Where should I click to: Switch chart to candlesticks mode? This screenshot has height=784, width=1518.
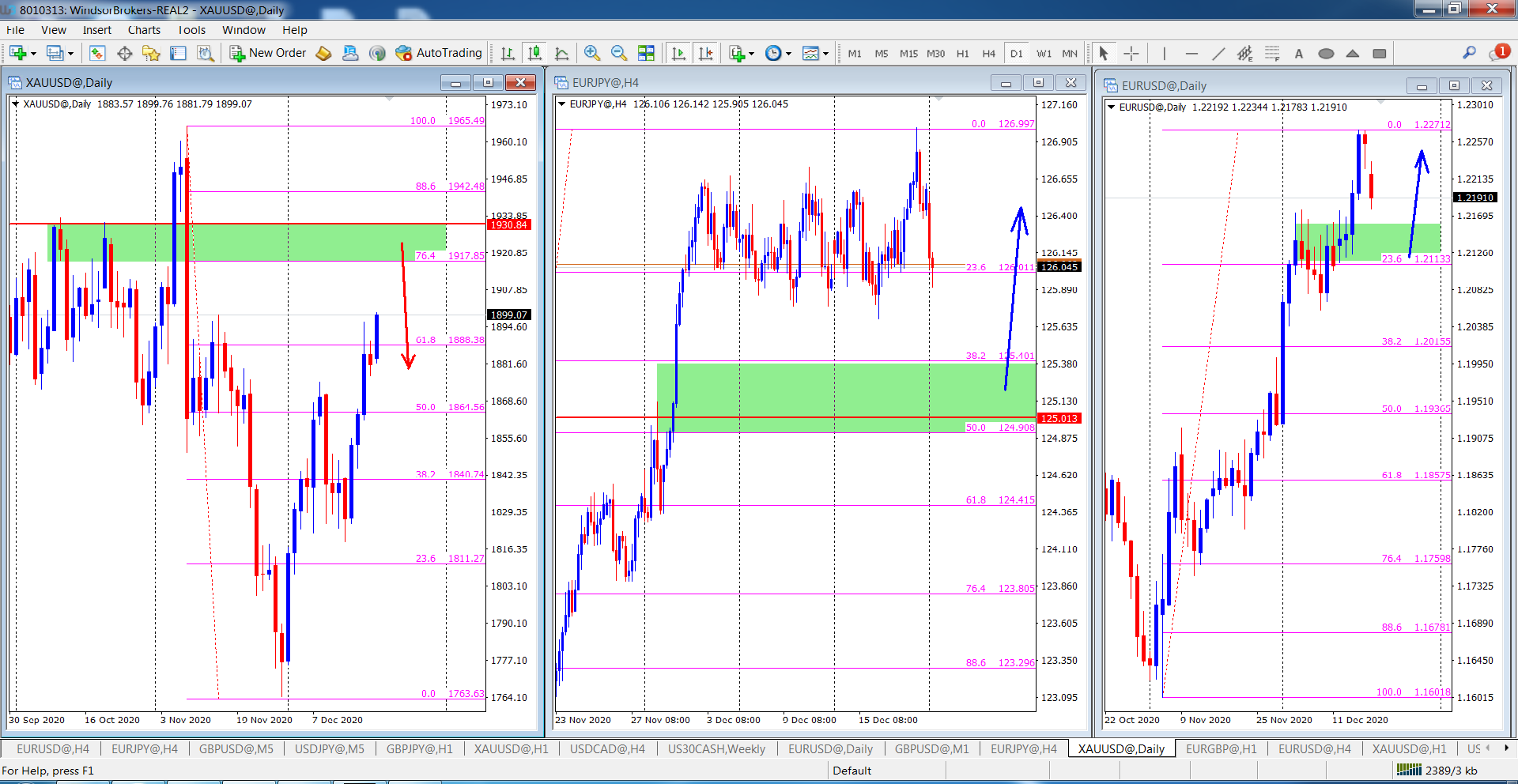534,53
